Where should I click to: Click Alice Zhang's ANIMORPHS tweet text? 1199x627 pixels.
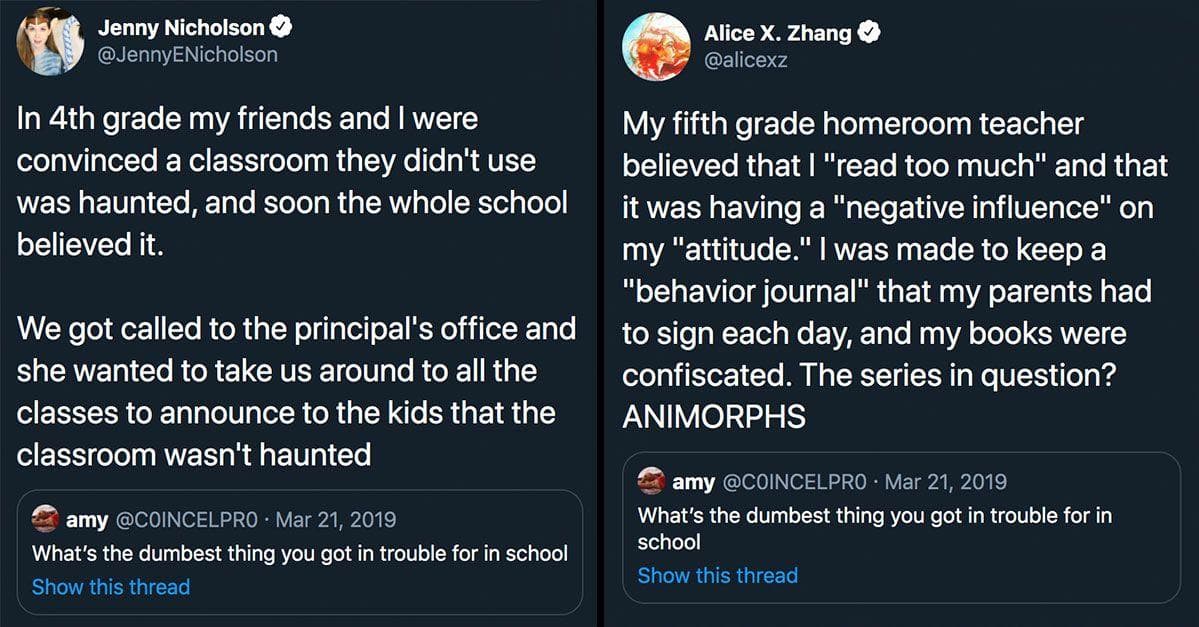coord(895,270)
